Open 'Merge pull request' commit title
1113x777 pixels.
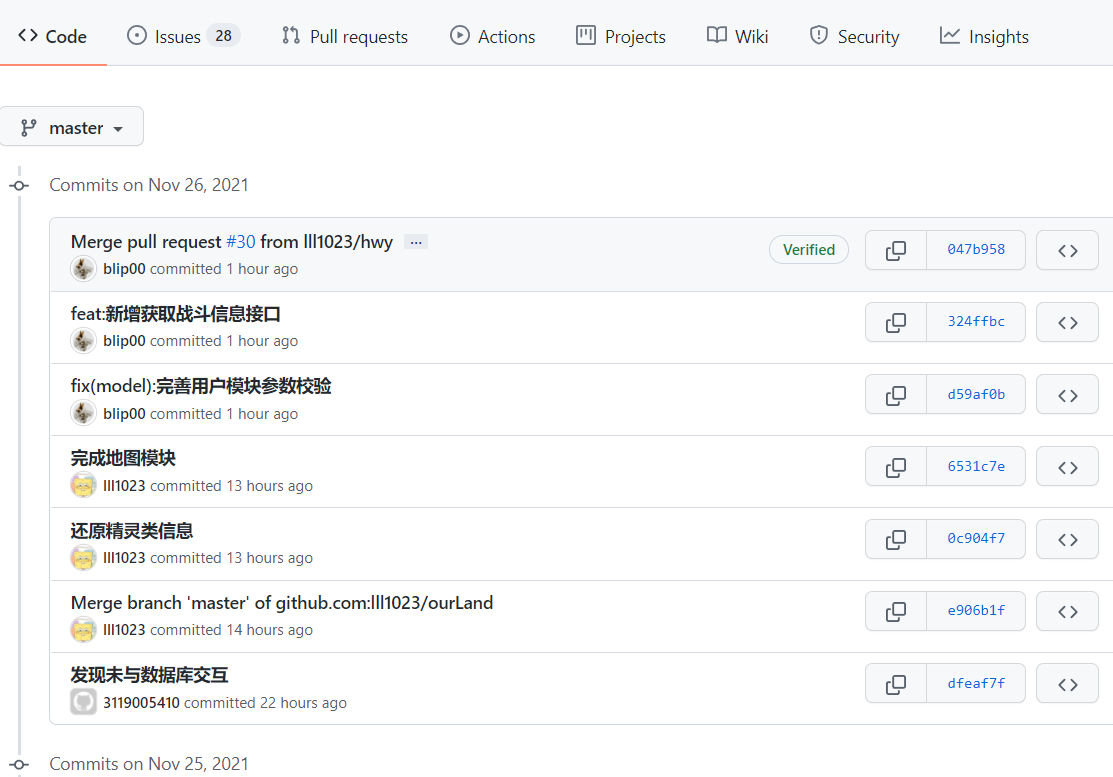[146, 242]
